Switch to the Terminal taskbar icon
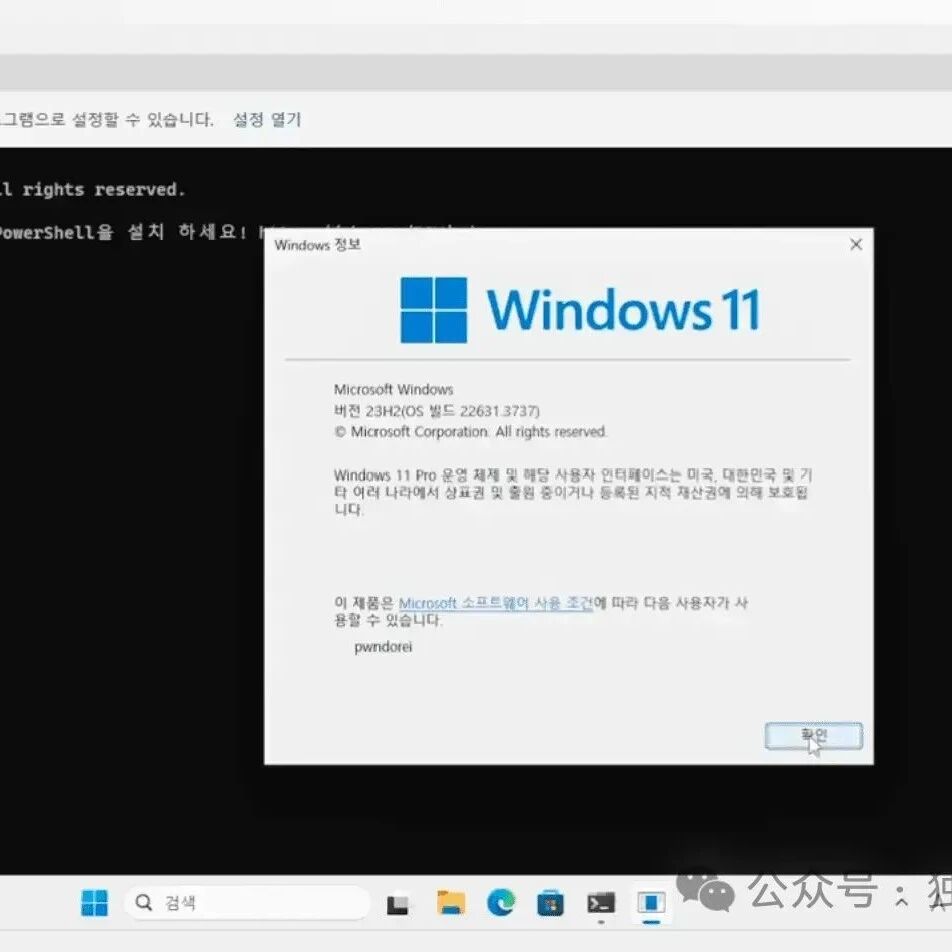This screenshot has height=952, width=952. click(600, 903)
